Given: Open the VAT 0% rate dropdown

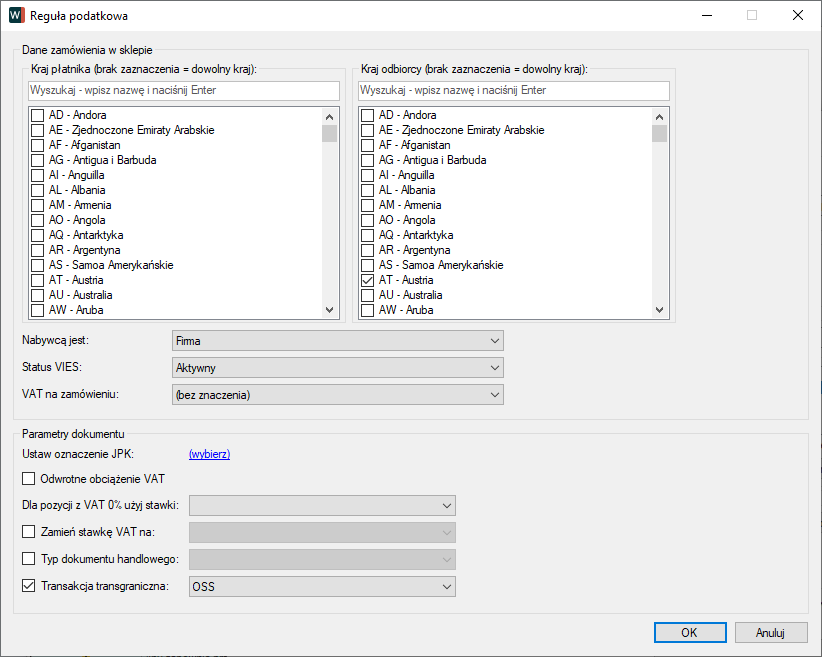Looking at the screenshot, I should [322, 506].
